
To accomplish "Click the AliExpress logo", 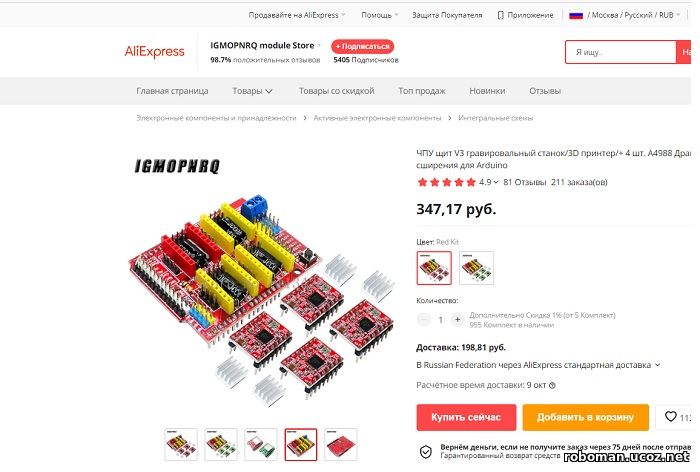I will tap(154, 52).
